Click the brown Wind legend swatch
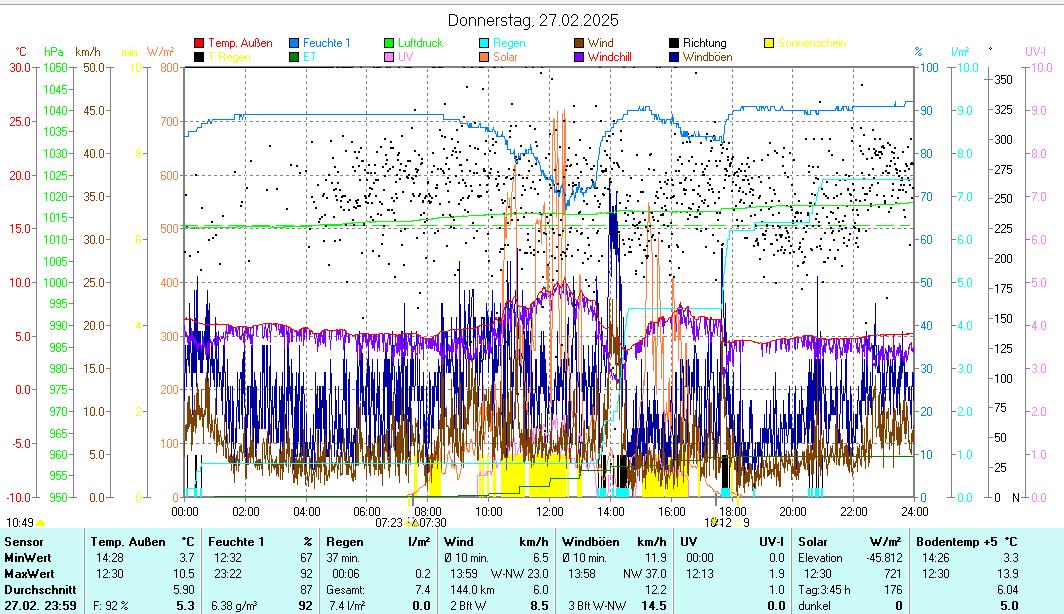Viewport: 1064px width, 614px height. pos(580,43)
